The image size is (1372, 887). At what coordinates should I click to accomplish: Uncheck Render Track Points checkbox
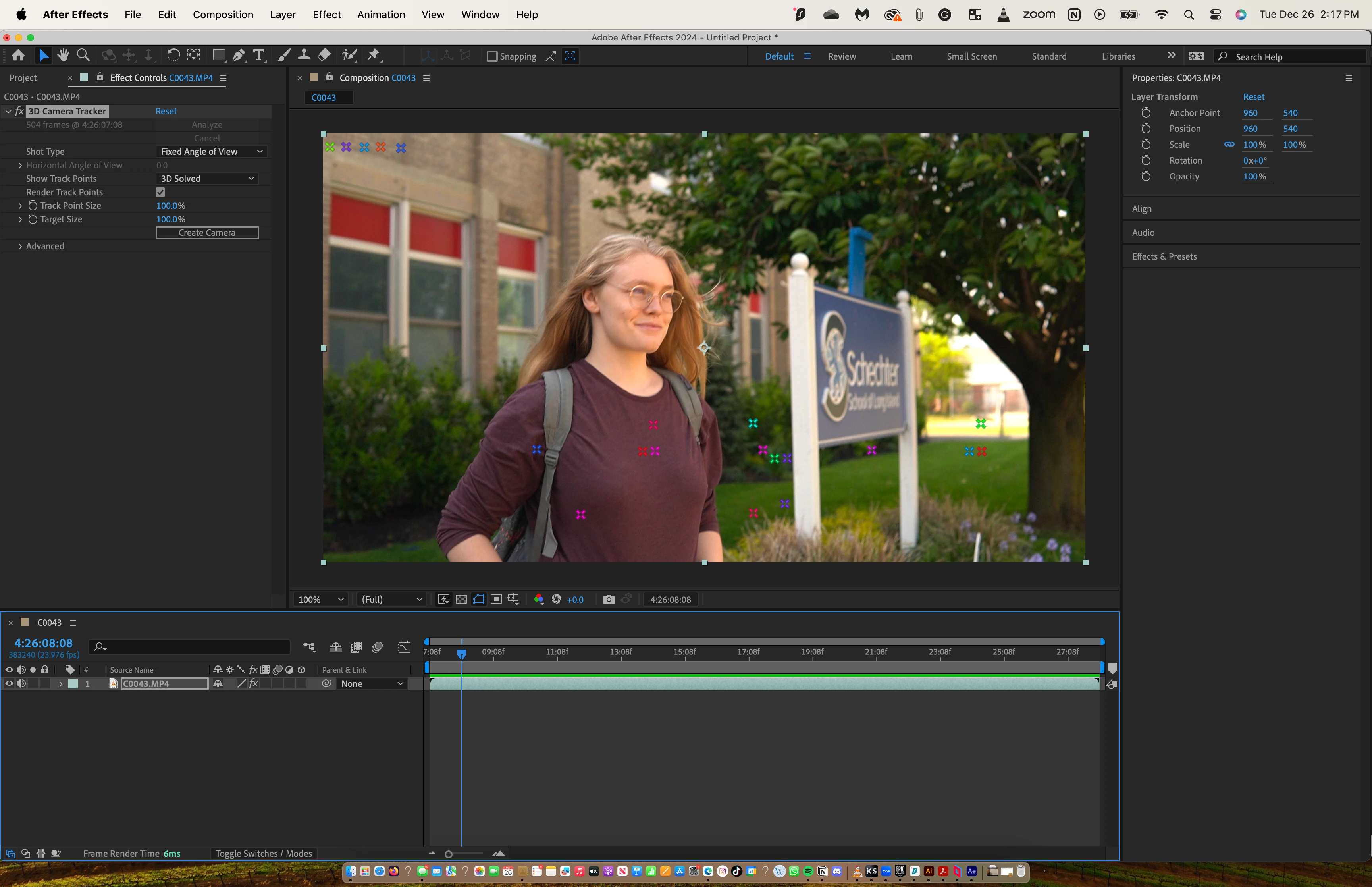(161, 192)
